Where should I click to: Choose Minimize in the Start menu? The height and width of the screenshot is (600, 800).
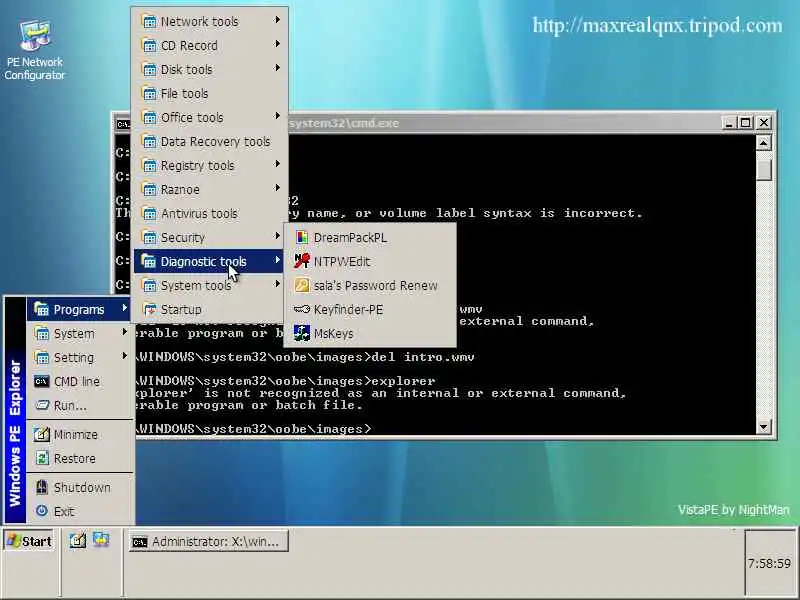click(x=79, y=434)
